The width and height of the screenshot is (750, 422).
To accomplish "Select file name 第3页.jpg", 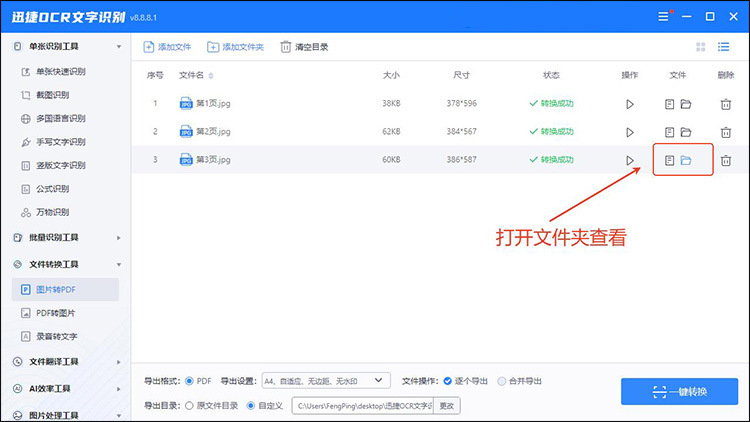I will pyautogui.click(x=213, y=160).
